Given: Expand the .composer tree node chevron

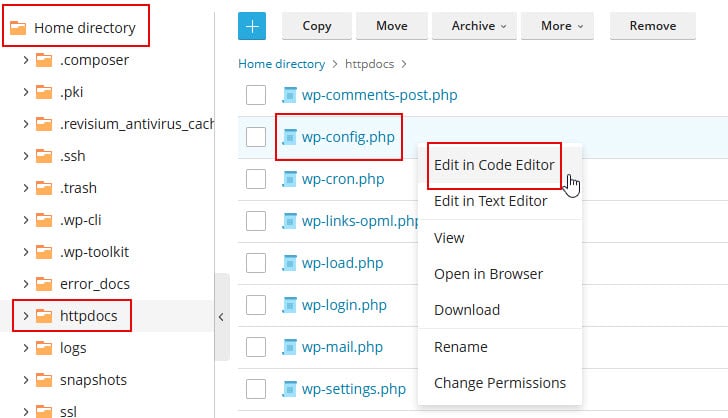Looking at the screenshot, I should point(26,60).
